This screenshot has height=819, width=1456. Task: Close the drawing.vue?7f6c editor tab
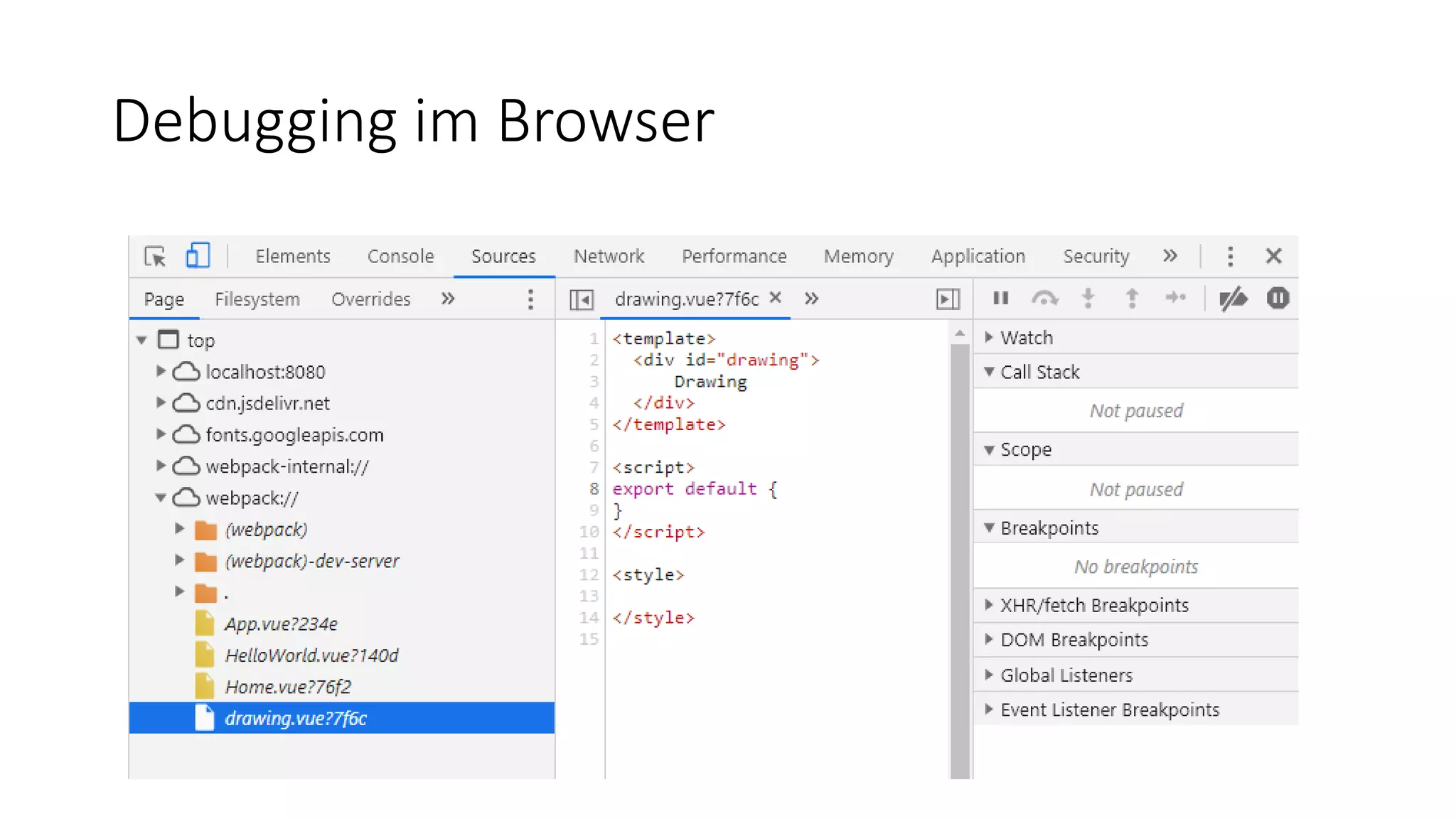coord(776,298)
